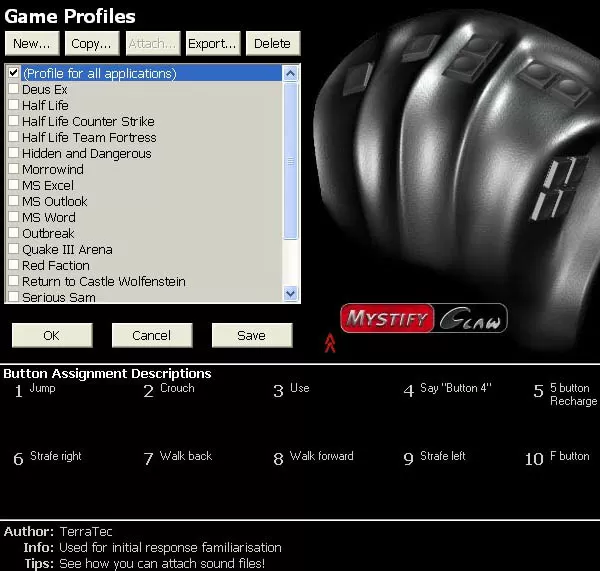Image resolution: width=600 pixels, height=571 pixels.
Task: Click the Copy... profile button
Action: pyautogui.click(x=92, y=44)
